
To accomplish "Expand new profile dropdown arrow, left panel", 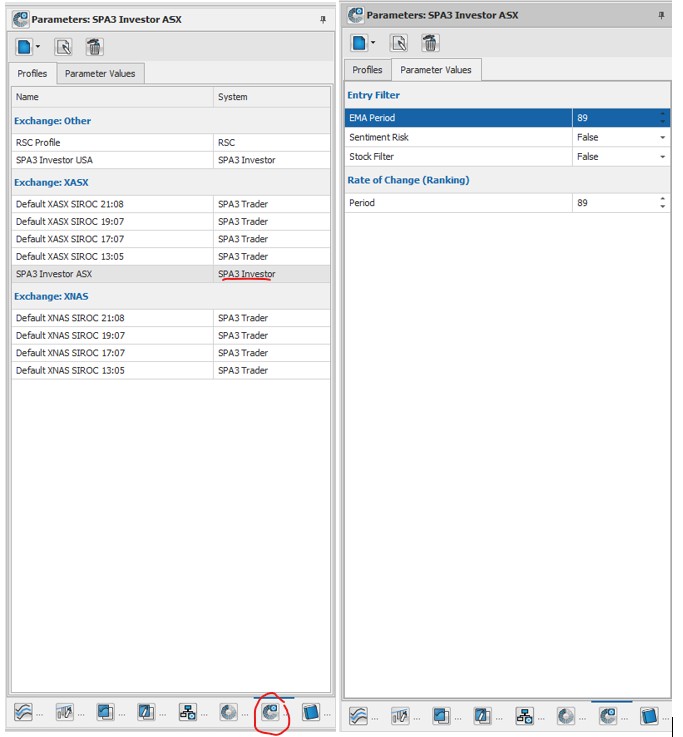I will [38, 47].
